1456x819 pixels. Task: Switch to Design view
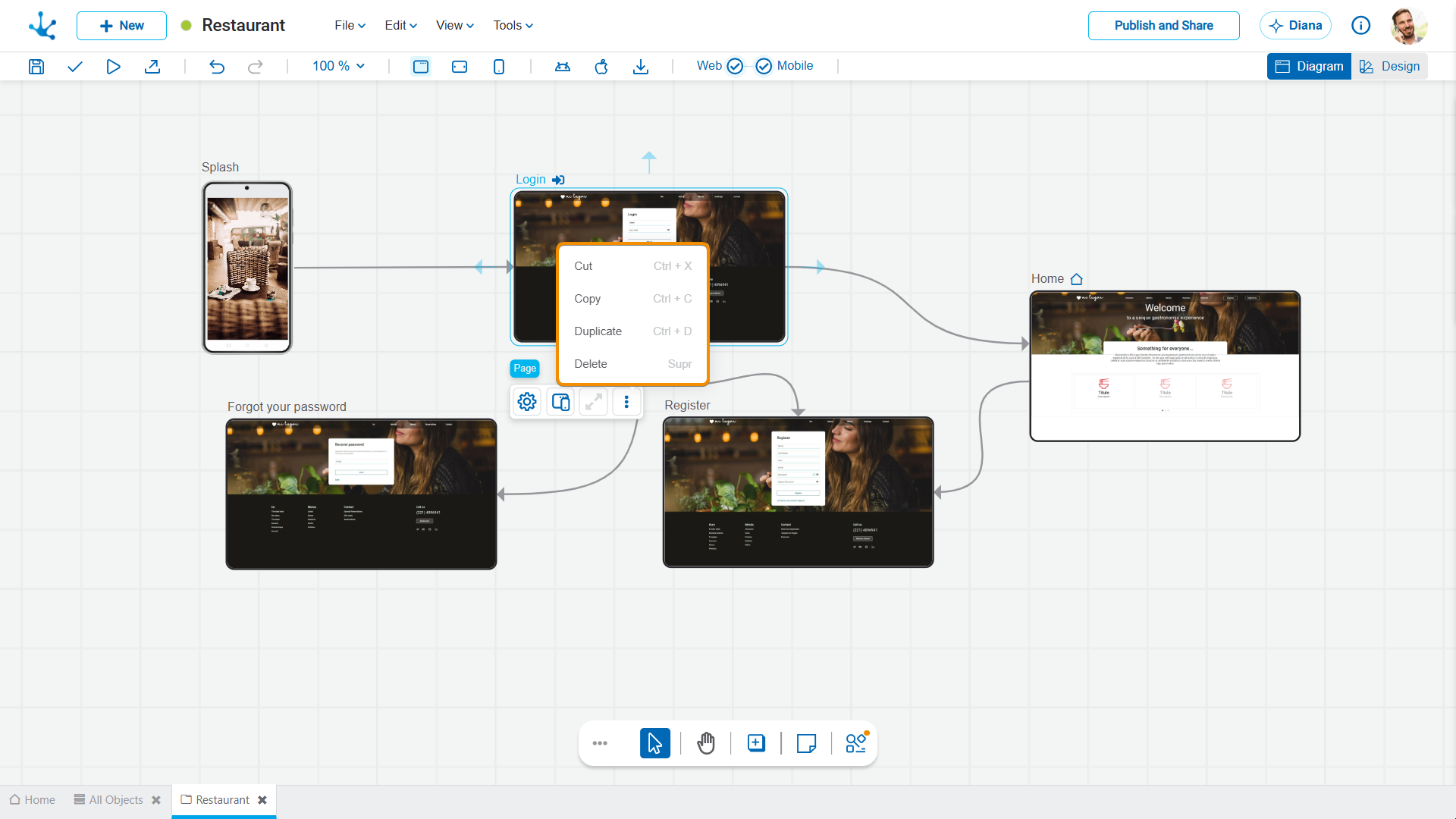pos(1389,66)
